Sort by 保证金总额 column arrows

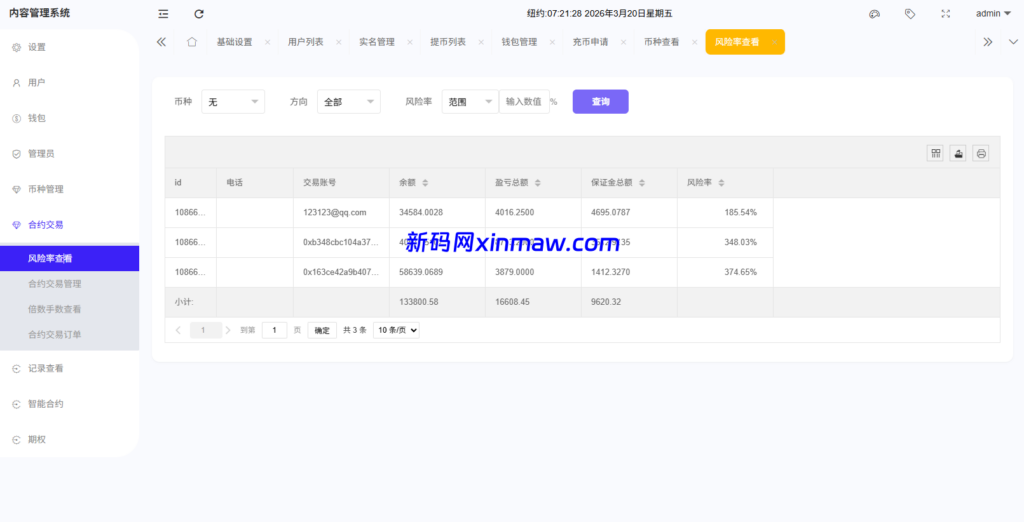pos(642,184)
